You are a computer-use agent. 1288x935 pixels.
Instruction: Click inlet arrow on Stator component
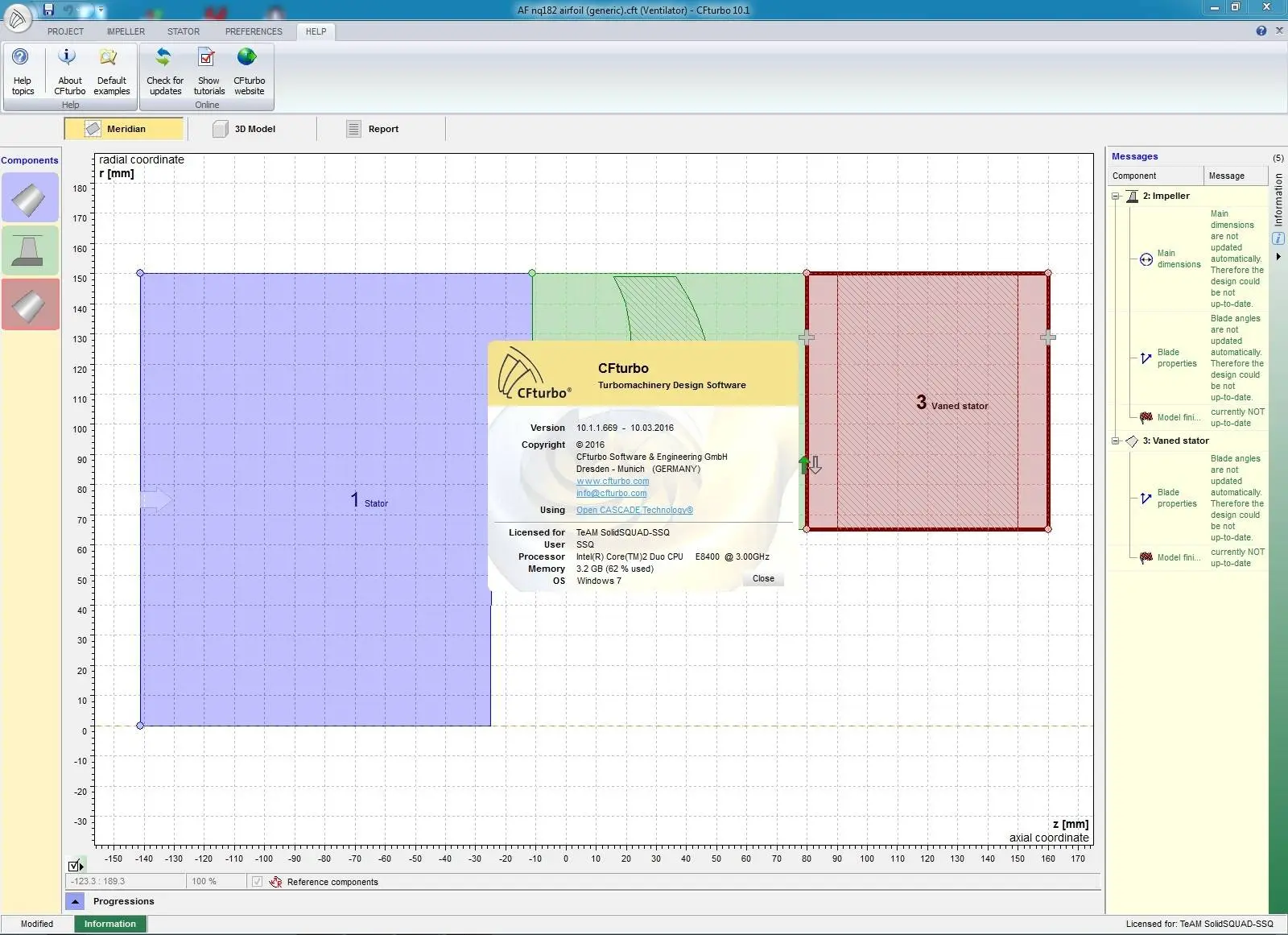click(156, 500)
